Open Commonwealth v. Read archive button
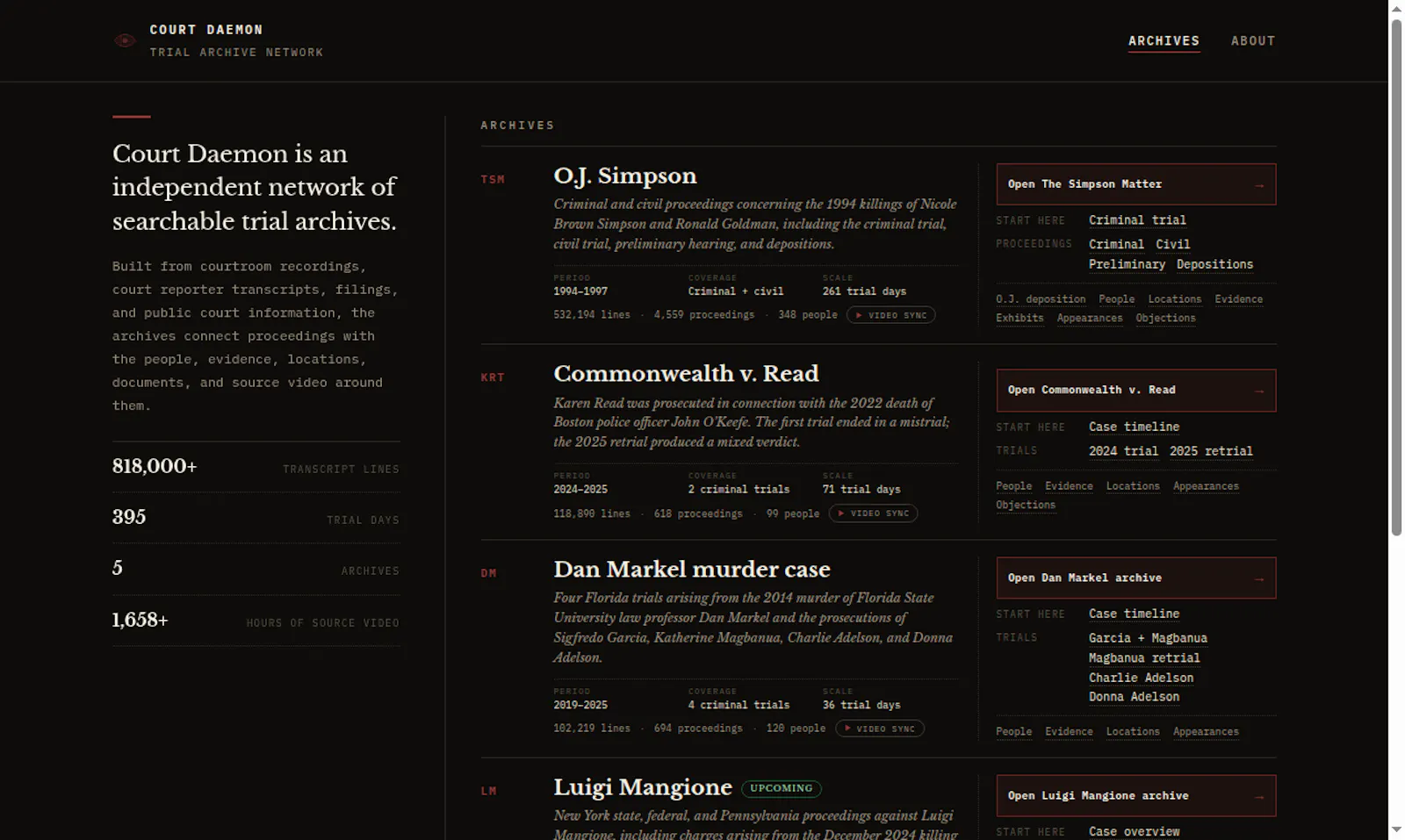1405x840 pixels. [x=1135, y=391]
